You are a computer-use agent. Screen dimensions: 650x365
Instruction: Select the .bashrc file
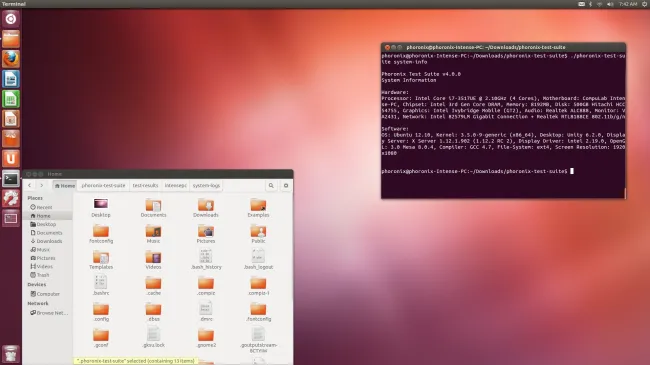point(101,285)
